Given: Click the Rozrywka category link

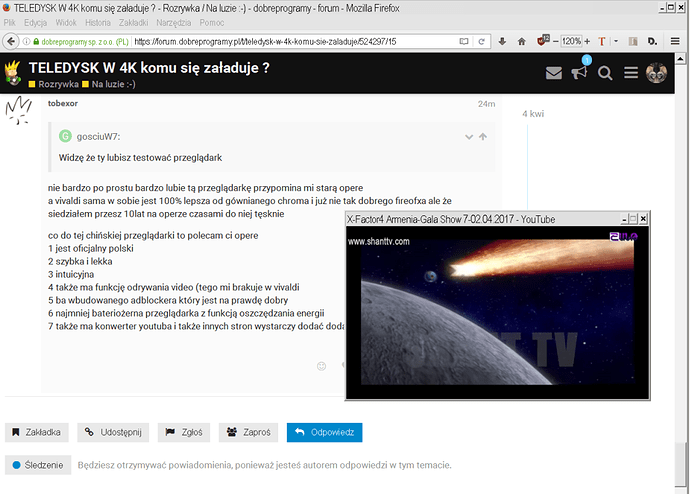Looking at the screenshot, I should [x=59, y=85].
